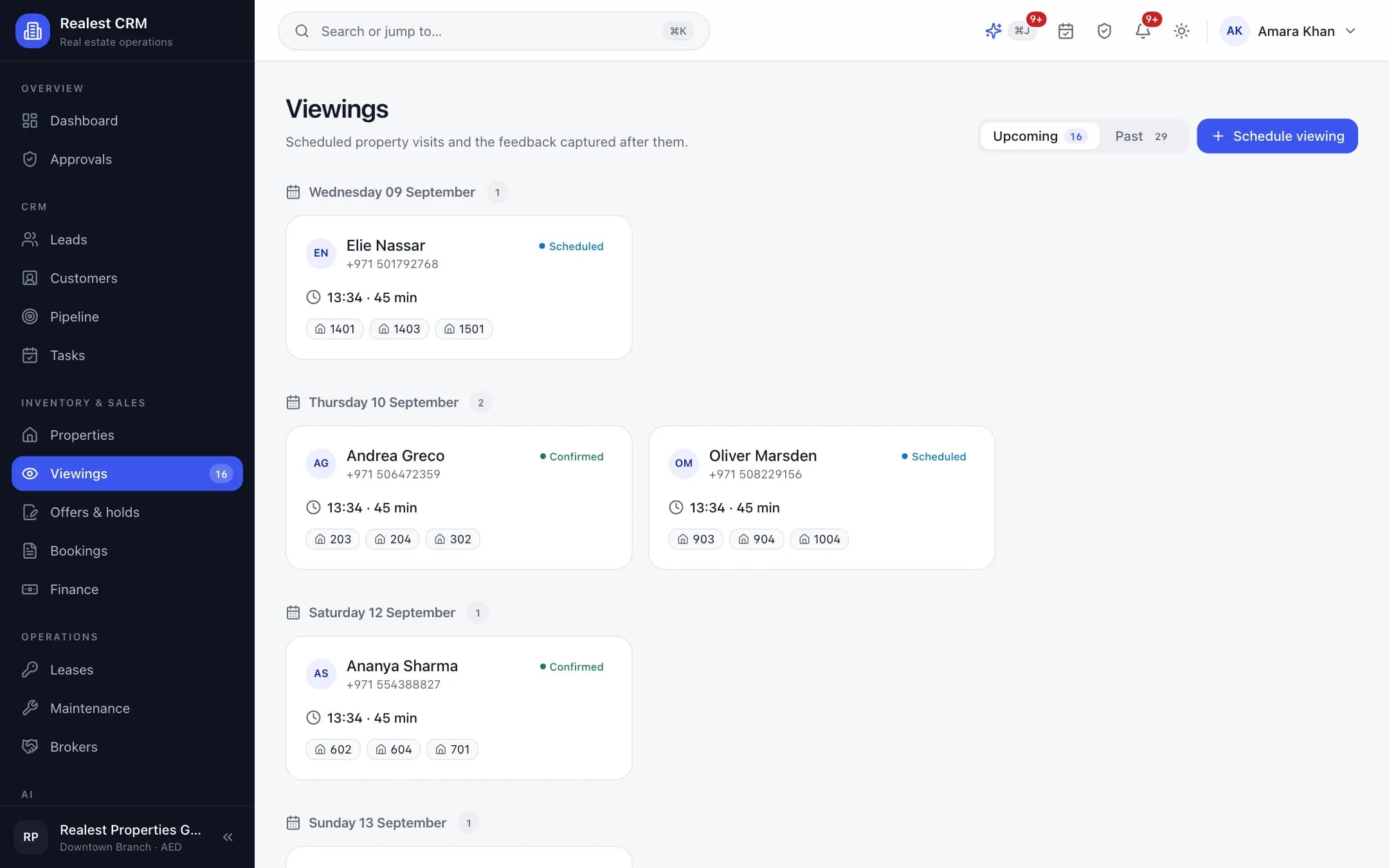Click Saturday 12 September calendar icon
This screenshot has height=868, width=1389.
(x=293, y=613)
